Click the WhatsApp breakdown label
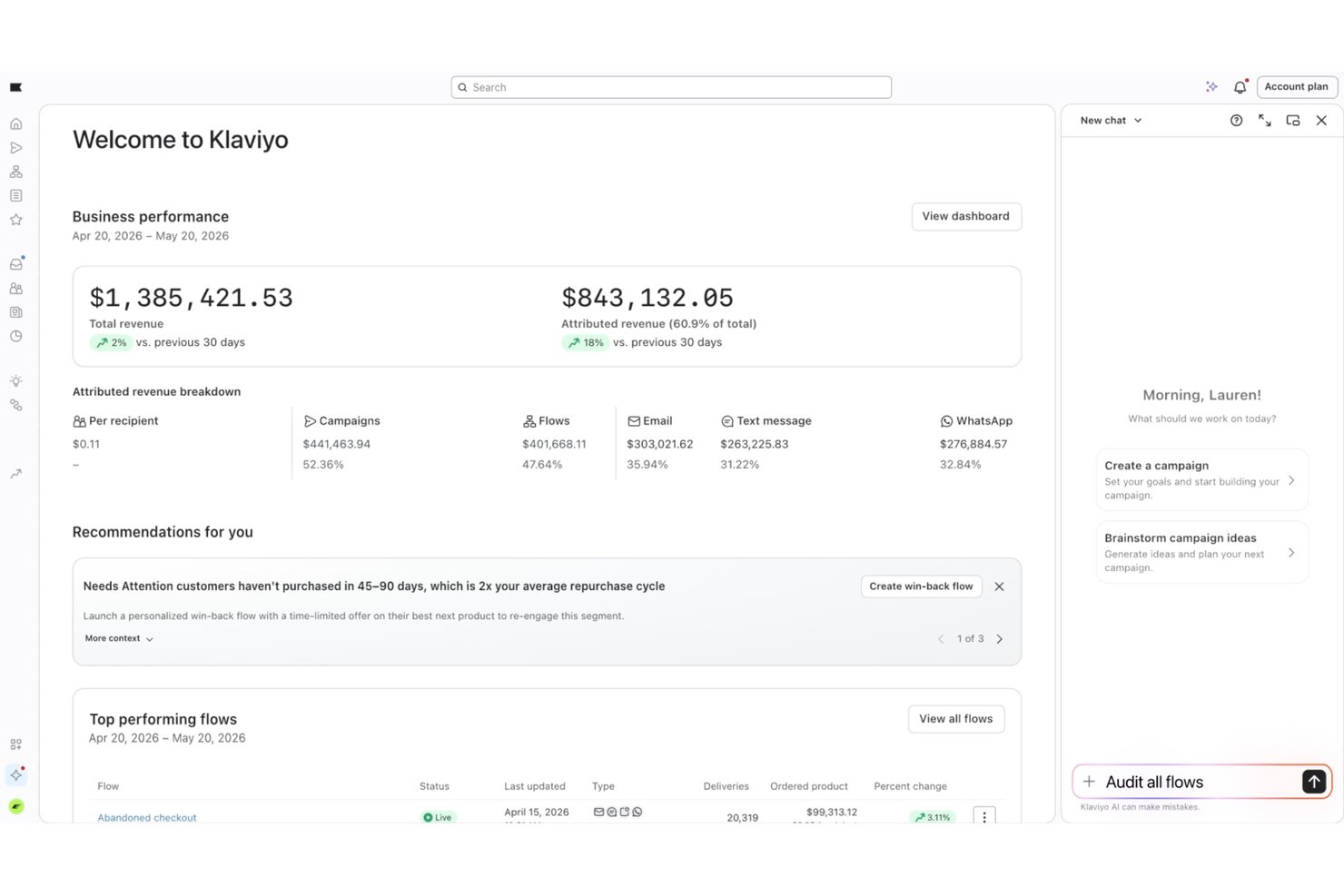Image resolution: width=1344 pixels, height=896 pixels. 976,421
